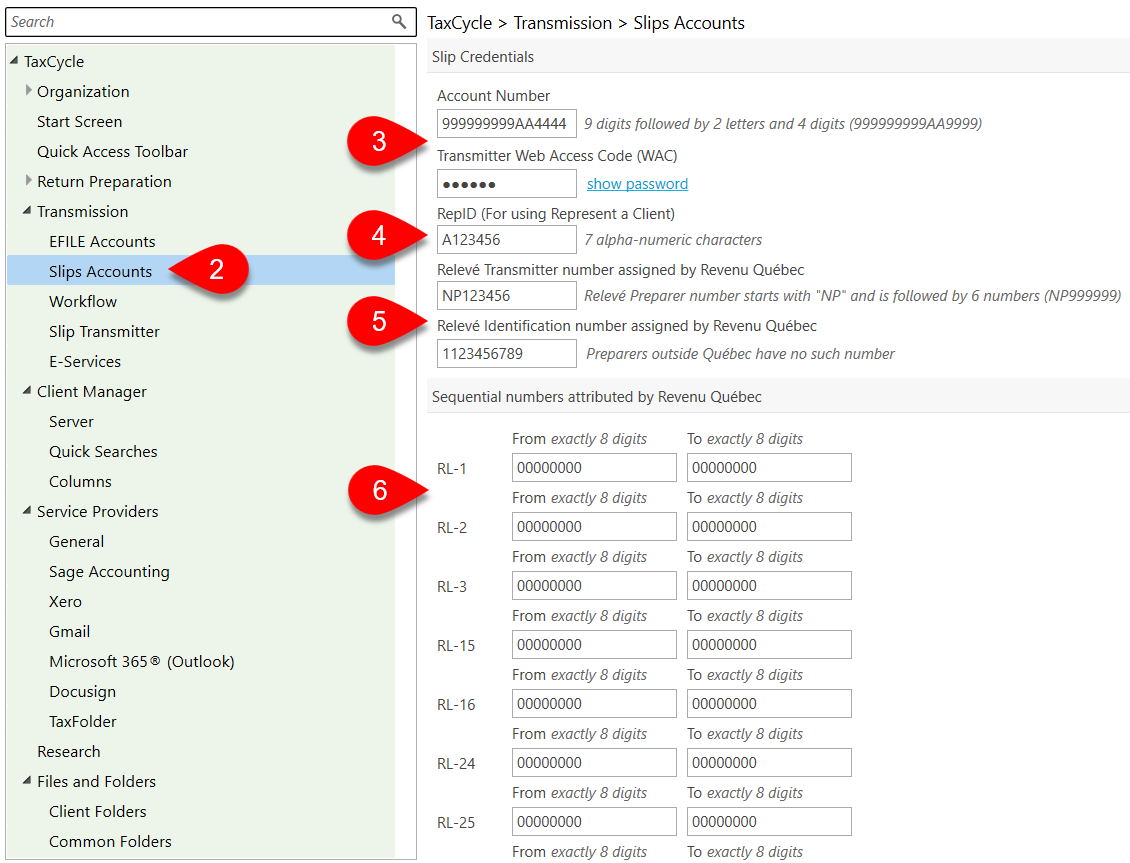Click the magnifier icon in the search box

click(399, 22)
